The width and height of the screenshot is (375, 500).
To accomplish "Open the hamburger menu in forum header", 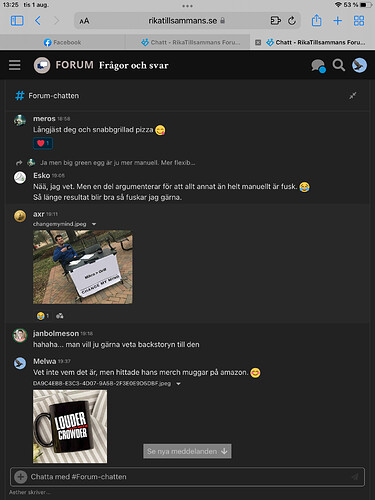I will click(15, 65).
